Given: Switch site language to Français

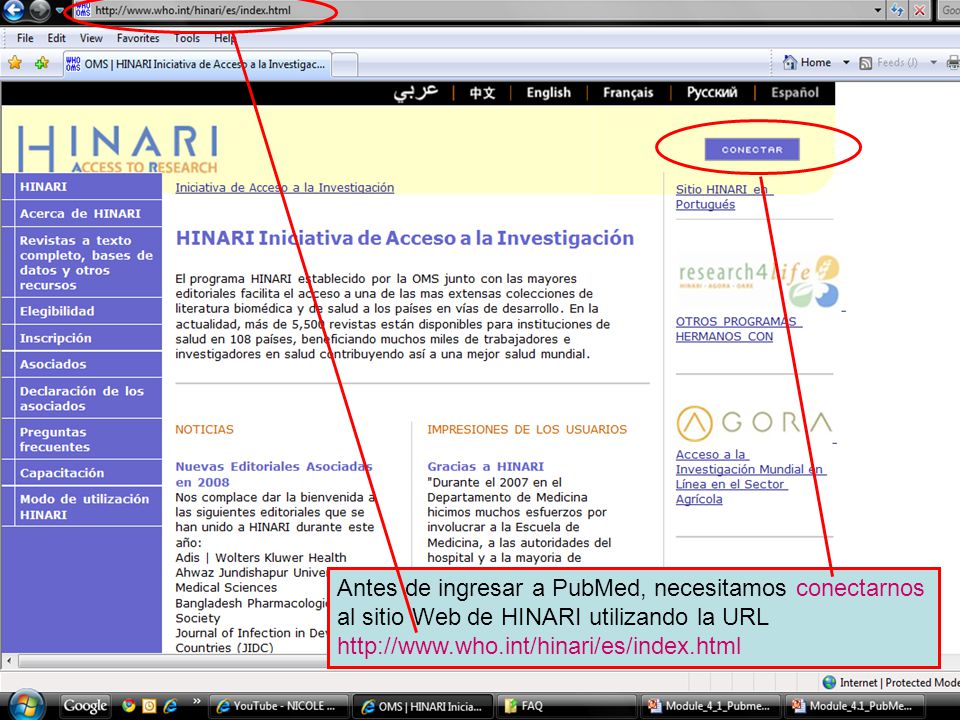Looking at the screenshot, I should [x=628, y=92].
